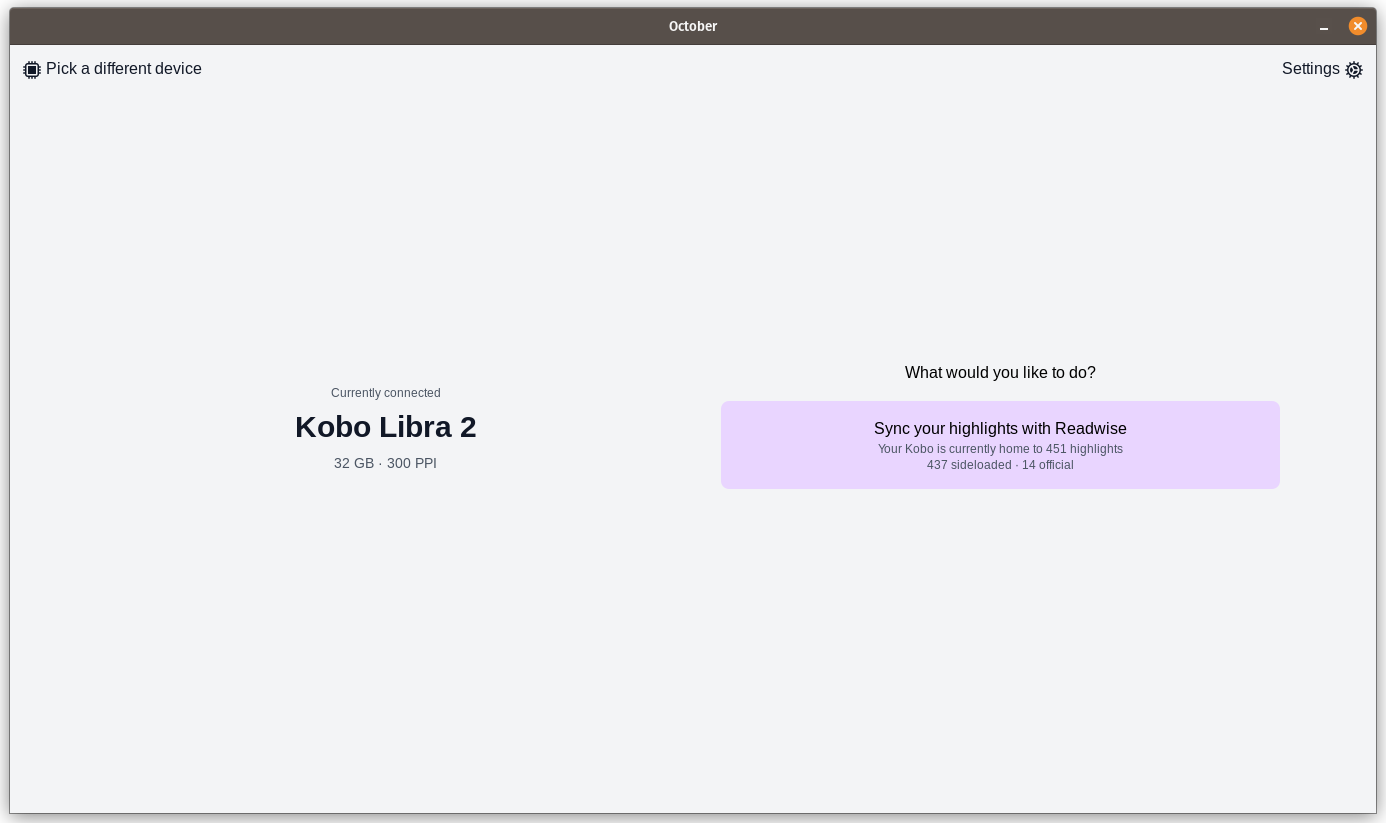Click the "300 PPI" resolution text
Screen dimensions: 1386x823
412,463
